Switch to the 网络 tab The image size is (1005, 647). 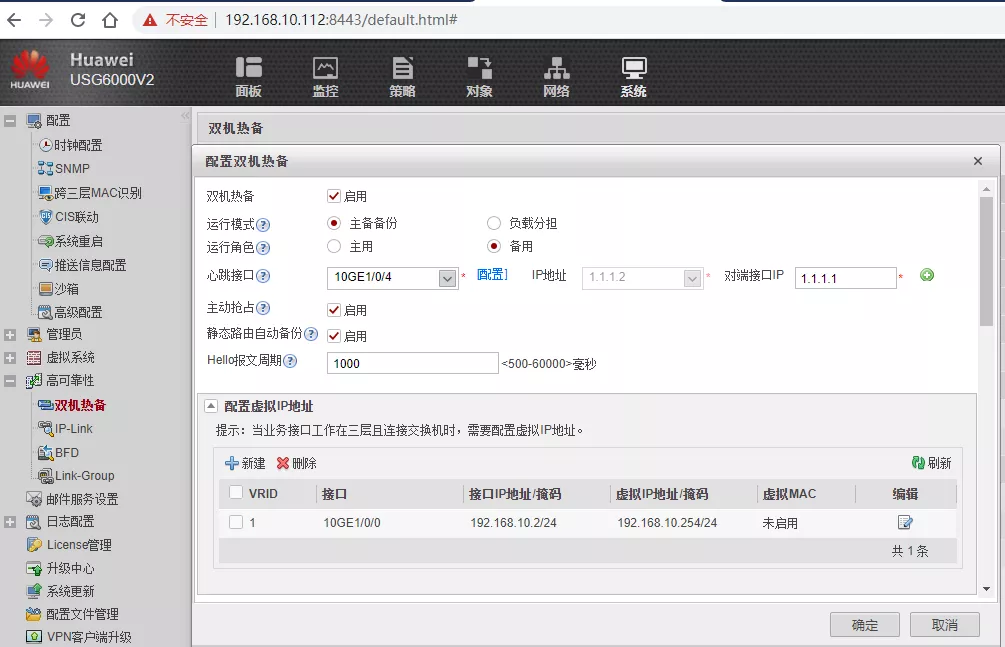[556, 76]
